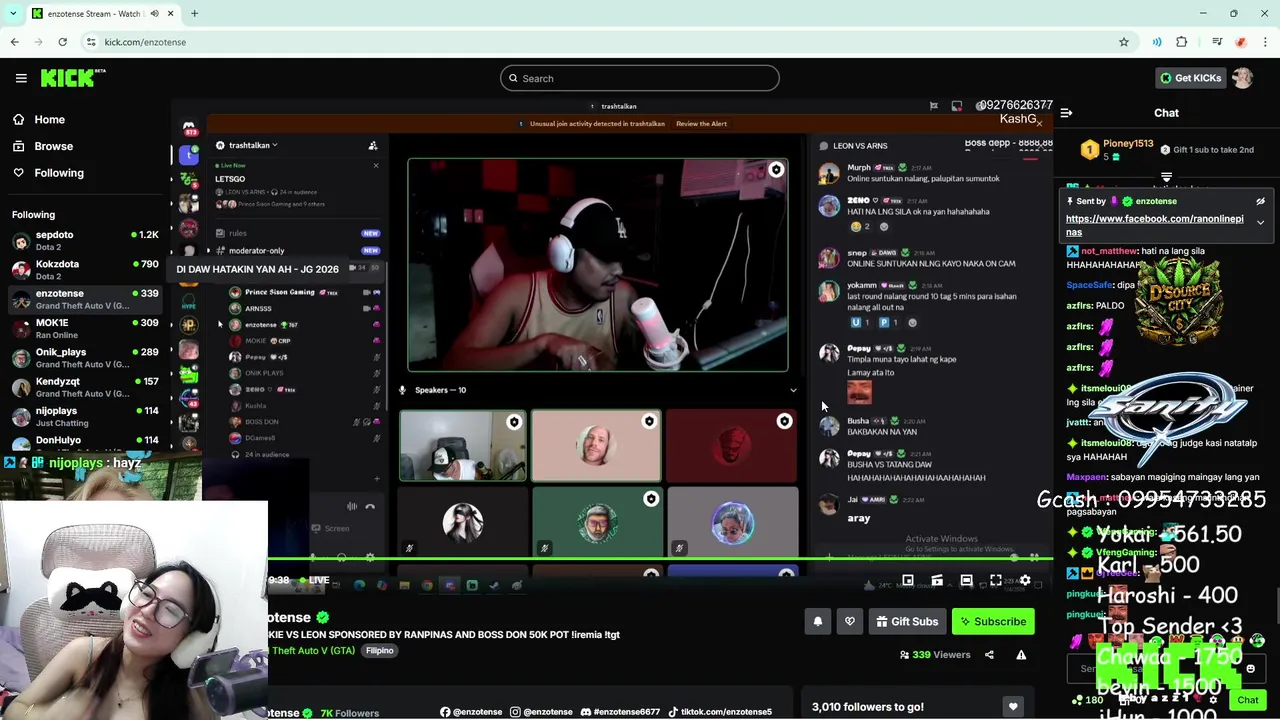Open a new browser tab
1280x720 pixels.
coord(195,14)
